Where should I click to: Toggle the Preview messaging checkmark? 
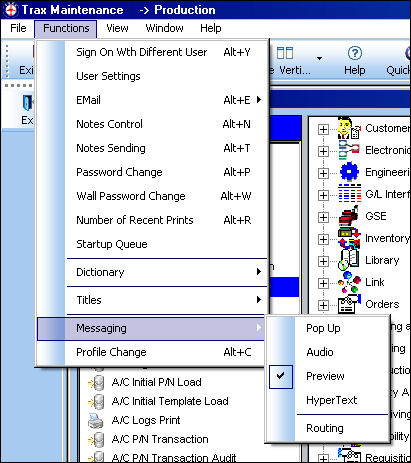281,376
